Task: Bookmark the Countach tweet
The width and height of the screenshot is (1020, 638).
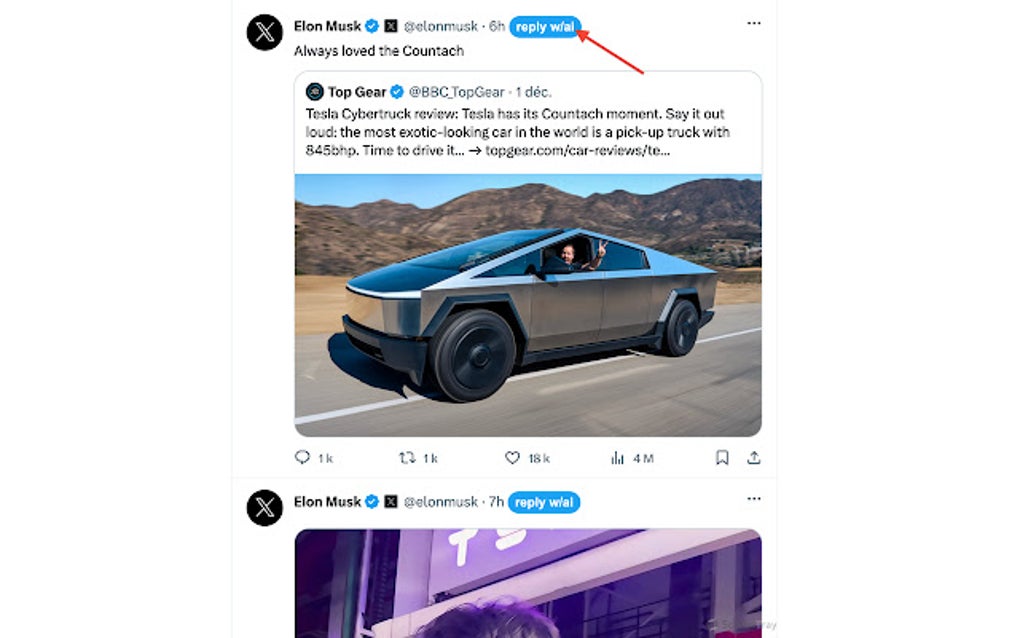Action: click(722, 458)
